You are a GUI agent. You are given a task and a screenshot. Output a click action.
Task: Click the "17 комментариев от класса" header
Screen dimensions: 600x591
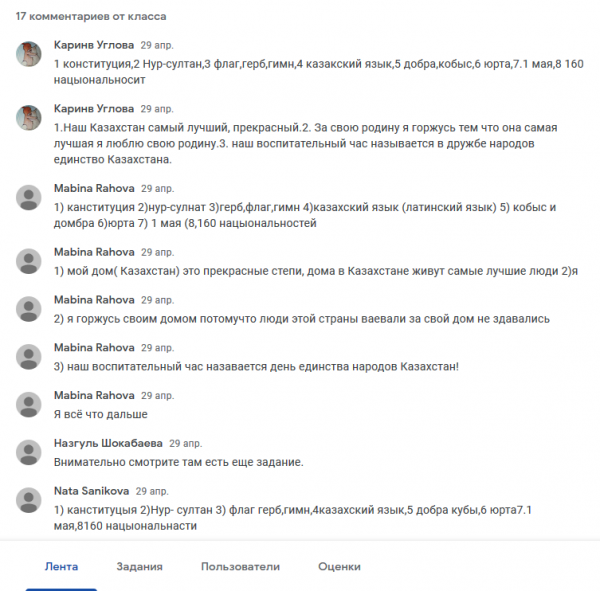(x=91, y=17)
